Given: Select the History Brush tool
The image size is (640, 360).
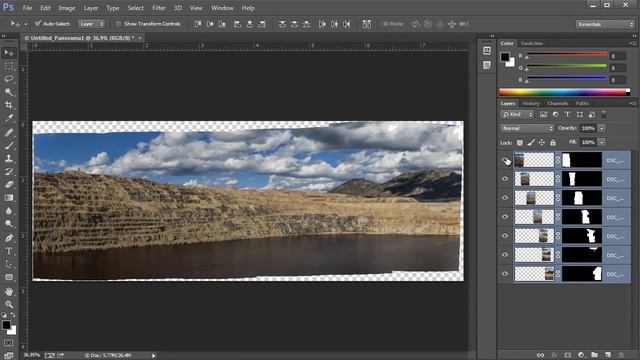Looking at the screenshot, I should tap(9, 171).
